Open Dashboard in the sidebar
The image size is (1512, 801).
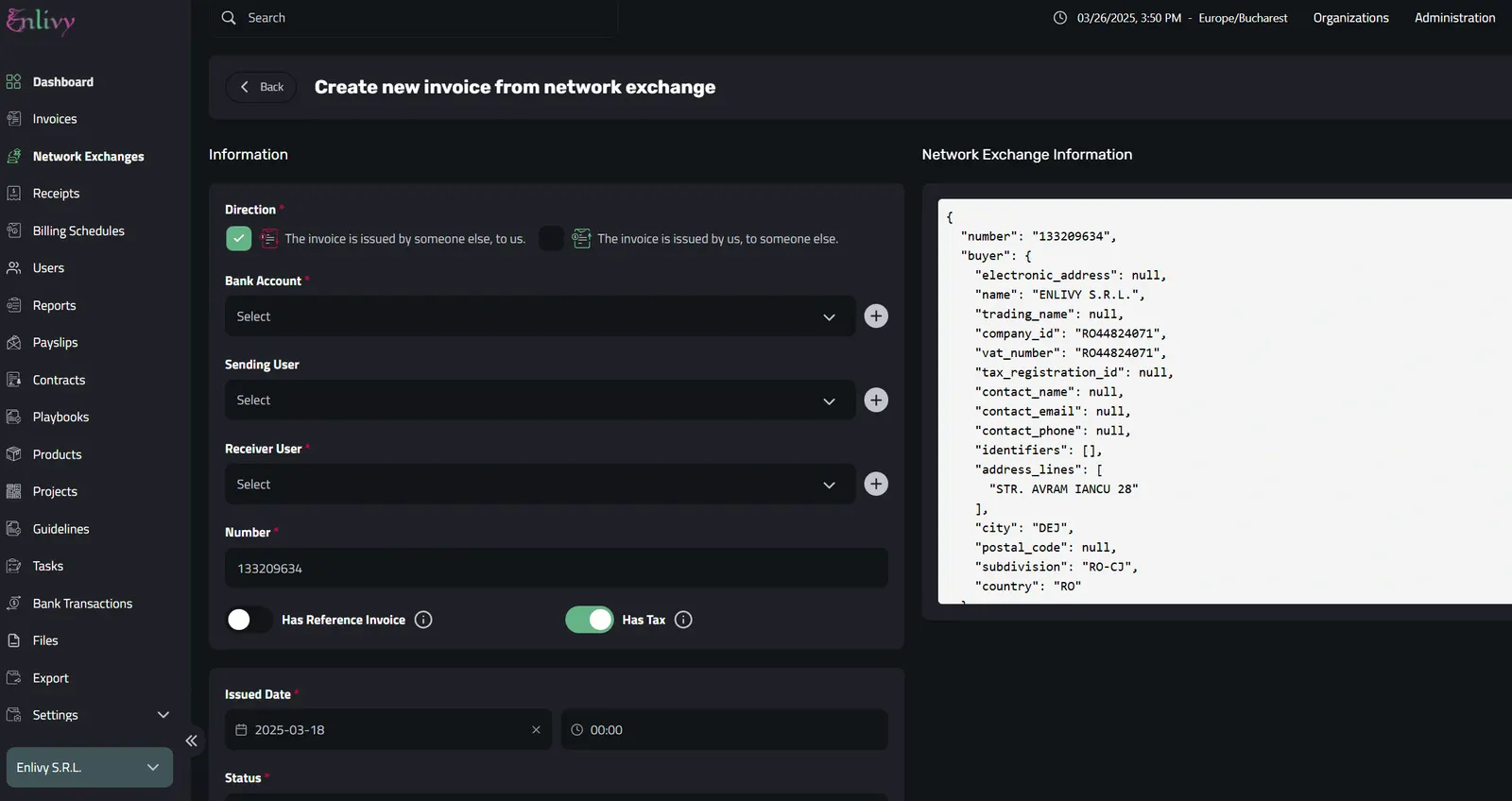[x=63, y=82]
